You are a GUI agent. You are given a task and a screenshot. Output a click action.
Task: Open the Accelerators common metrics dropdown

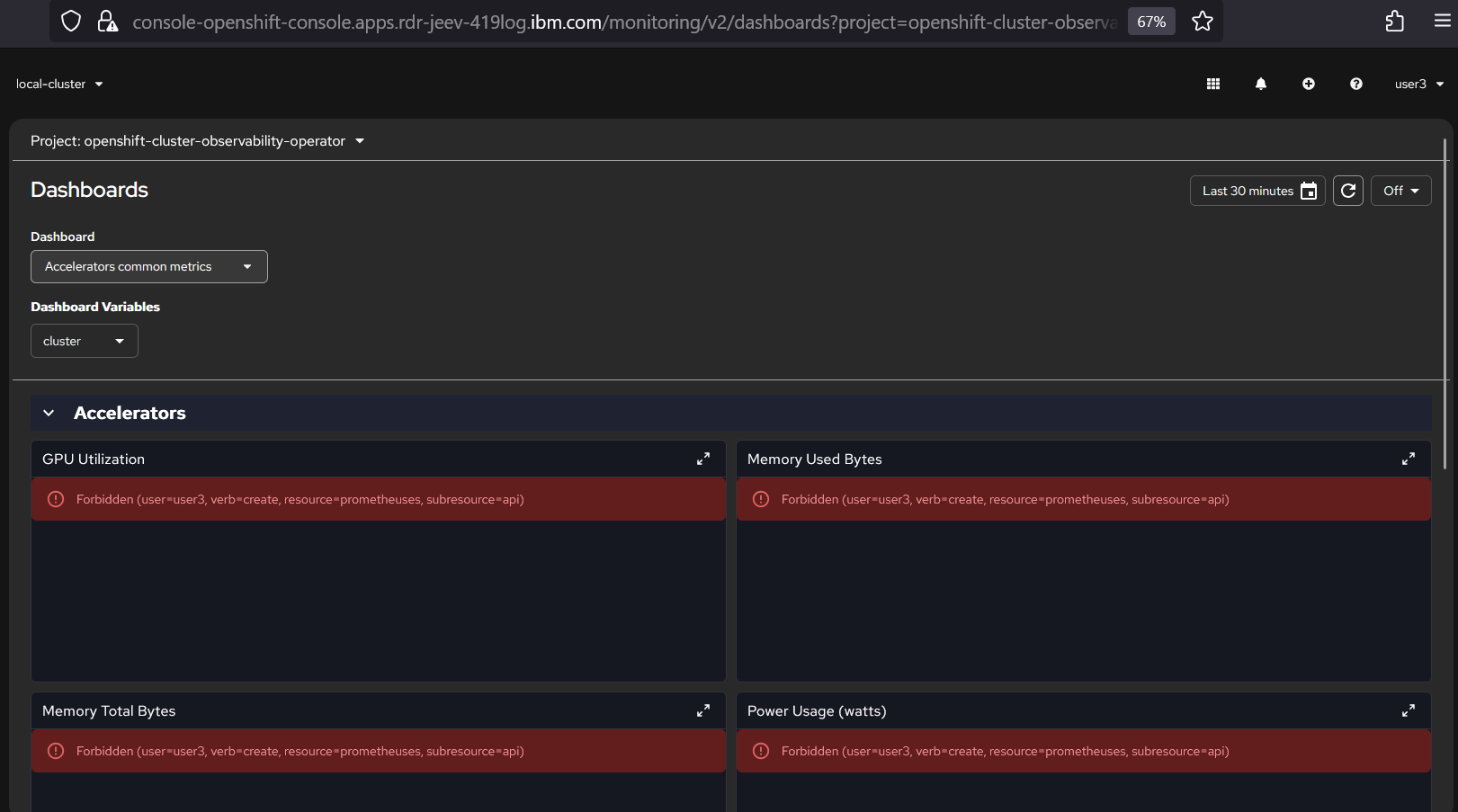click(x=149, y=267)
